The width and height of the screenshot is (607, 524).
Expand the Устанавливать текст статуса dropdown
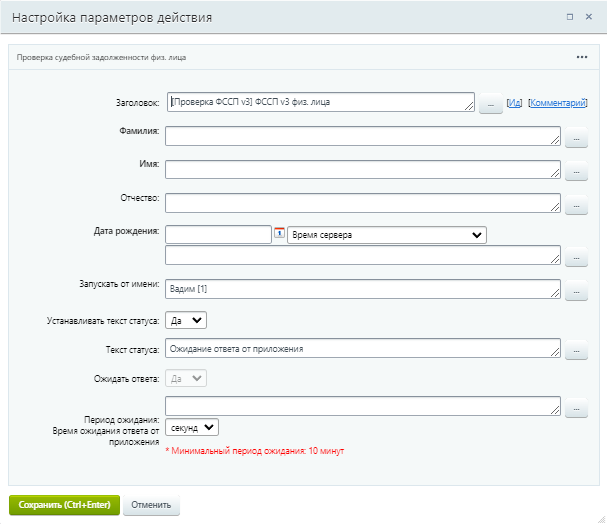pos(186,320)
